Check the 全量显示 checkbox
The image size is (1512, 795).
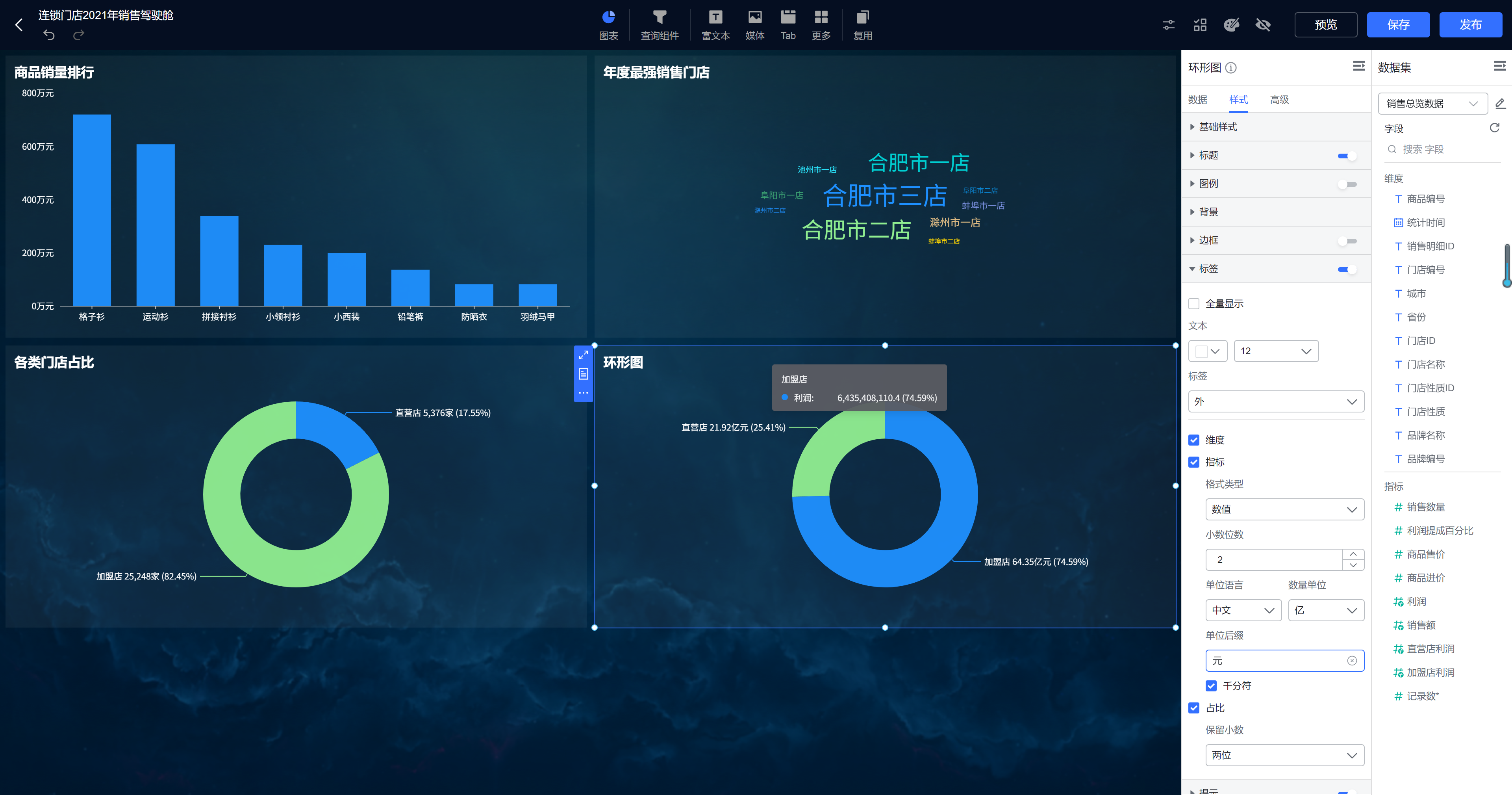[1194, 304]
